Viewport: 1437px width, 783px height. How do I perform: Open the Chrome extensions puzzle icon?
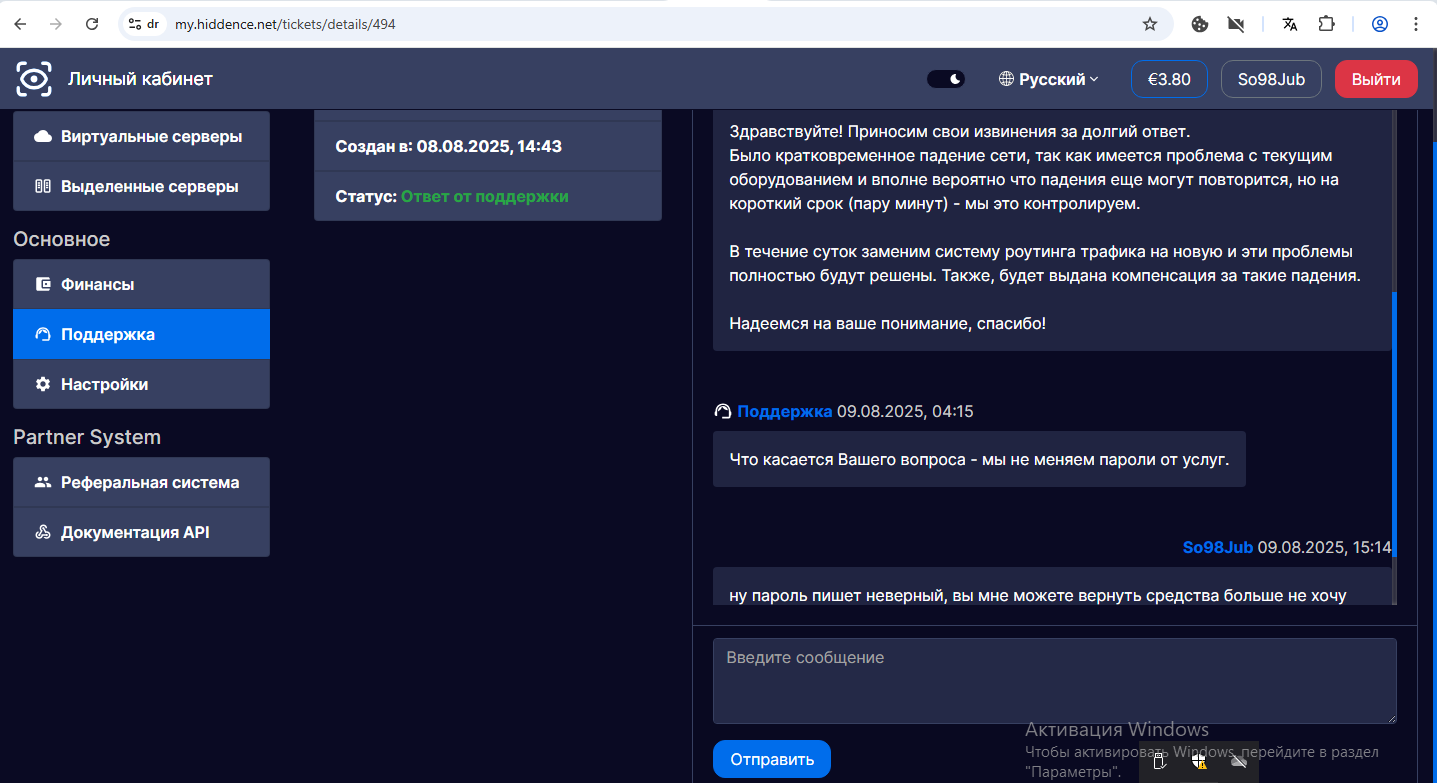(1327, 24)
